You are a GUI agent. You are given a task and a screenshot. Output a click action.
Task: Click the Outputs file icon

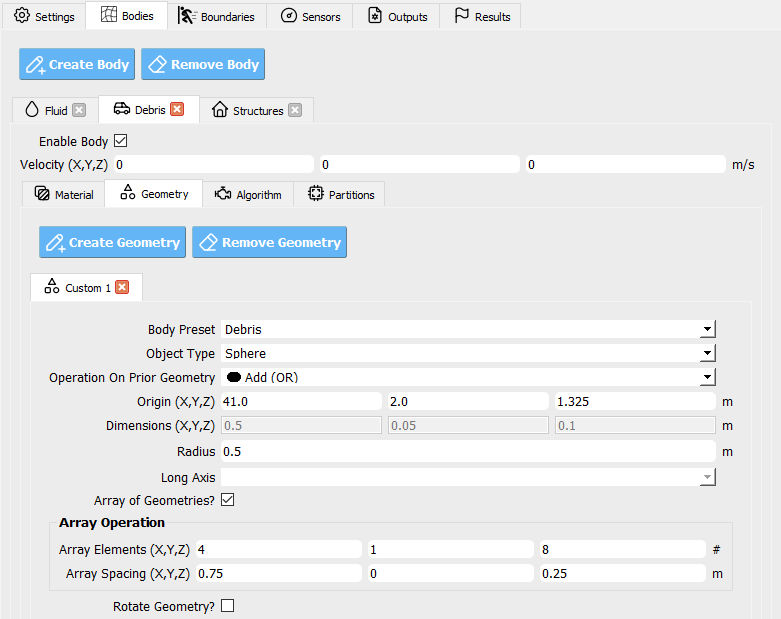click(x=375, y=16)
